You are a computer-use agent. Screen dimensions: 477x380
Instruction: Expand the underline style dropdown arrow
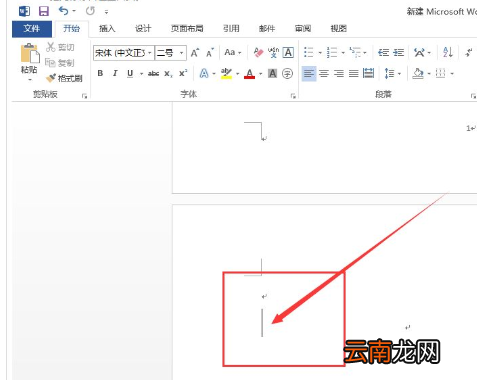141,74
